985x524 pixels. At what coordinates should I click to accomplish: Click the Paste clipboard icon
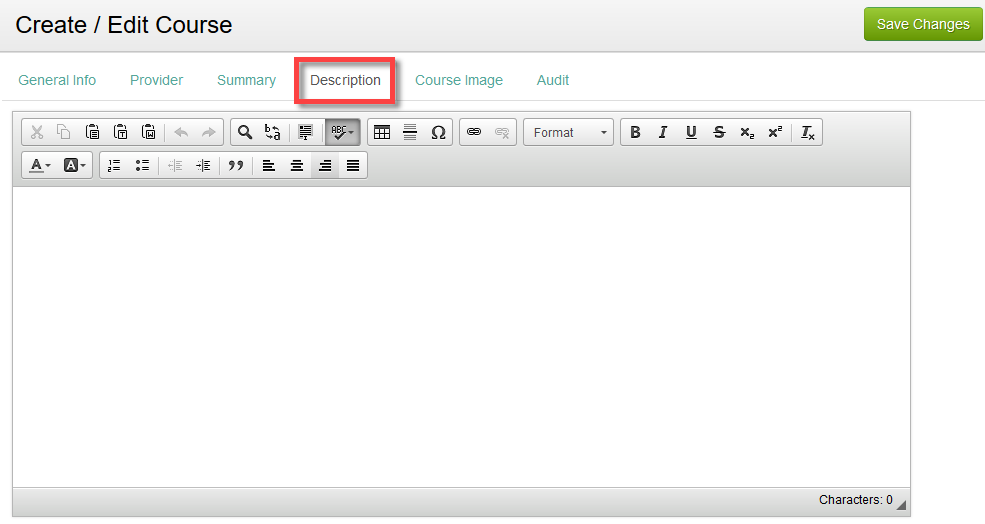click(92, 133)
